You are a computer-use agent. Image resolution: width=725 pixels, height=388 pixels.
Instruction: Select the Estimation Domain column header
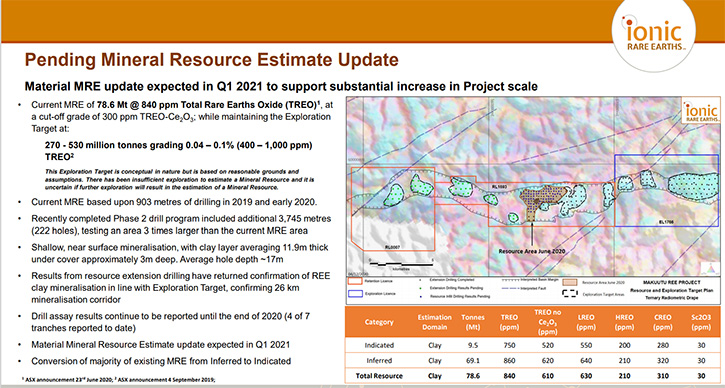pos(434,322)
